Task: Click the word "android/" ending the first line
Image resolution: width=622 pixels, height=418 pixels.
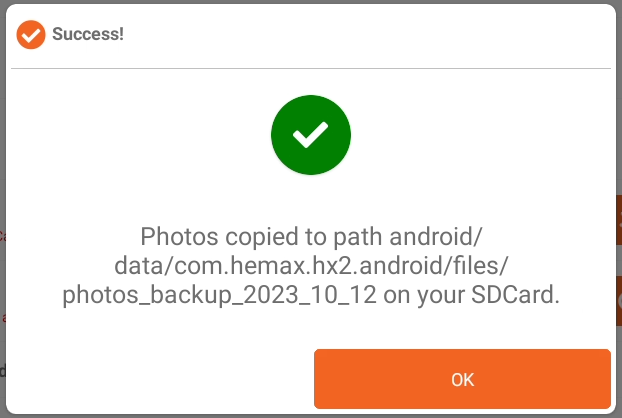Action: tap(436, 237)
